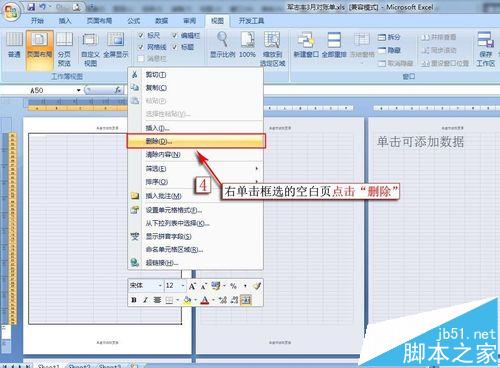Open the Insert (插入) ribbon tab

65,21
